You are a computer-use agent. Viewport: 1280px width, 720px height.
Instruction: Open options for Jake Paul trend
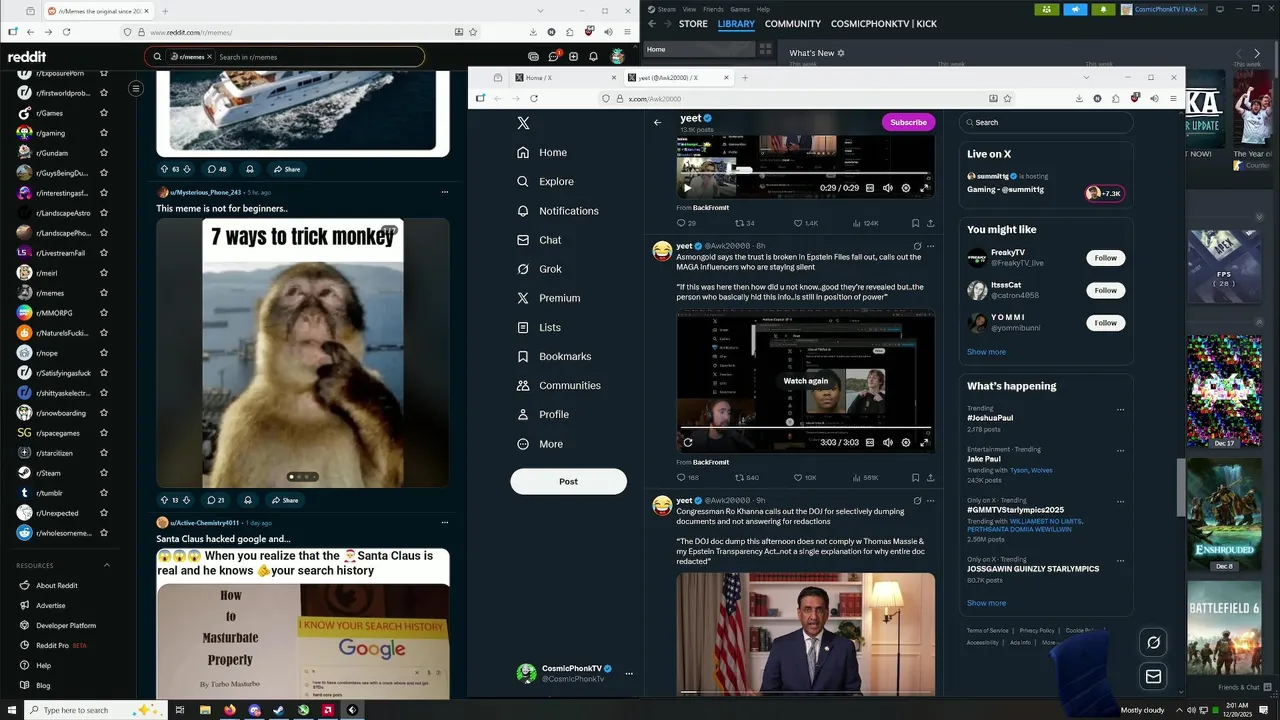1120,450
